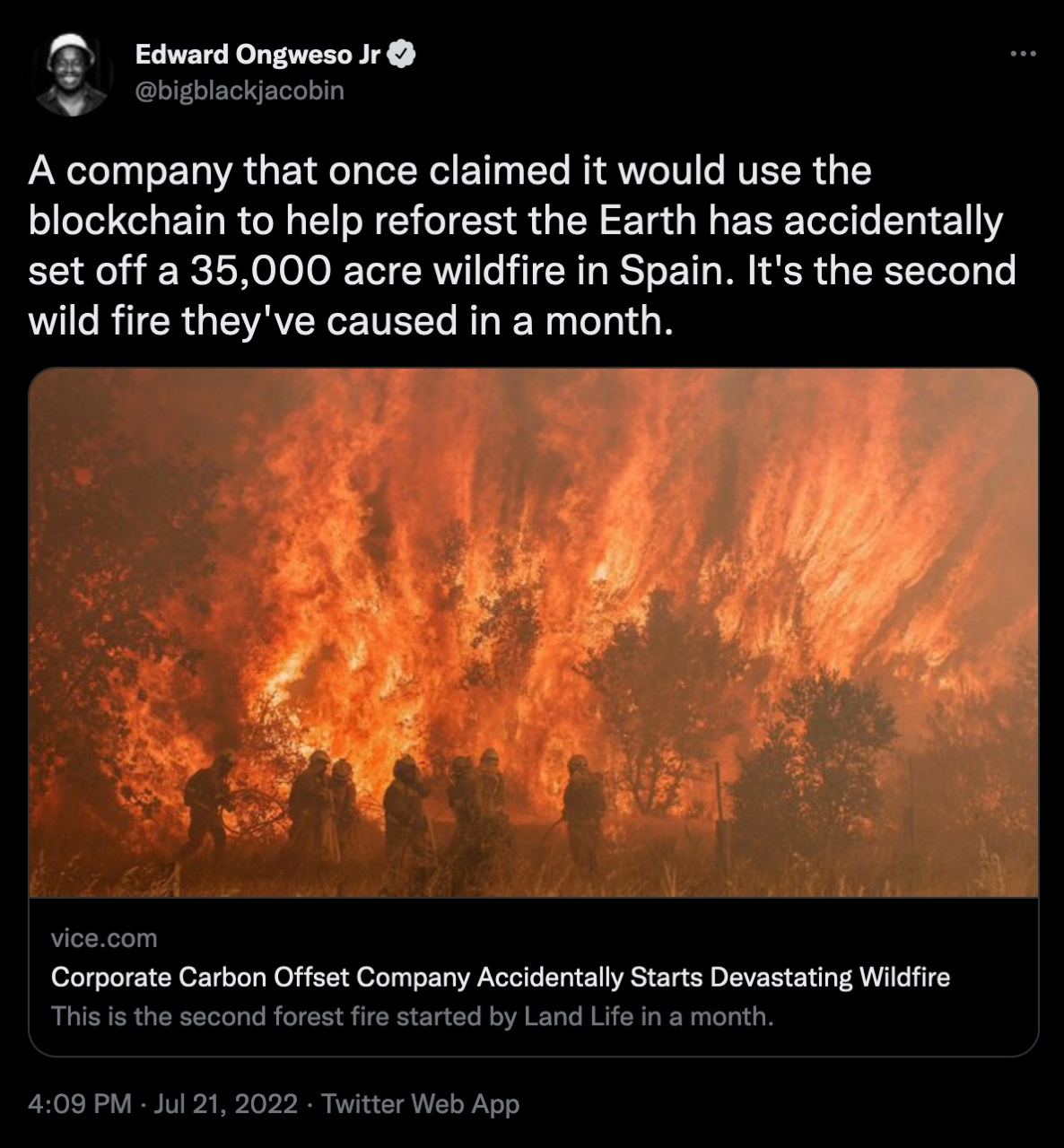Open the wildfire preview image
Screen dimensions: 1064x1148
pos(533,631)
